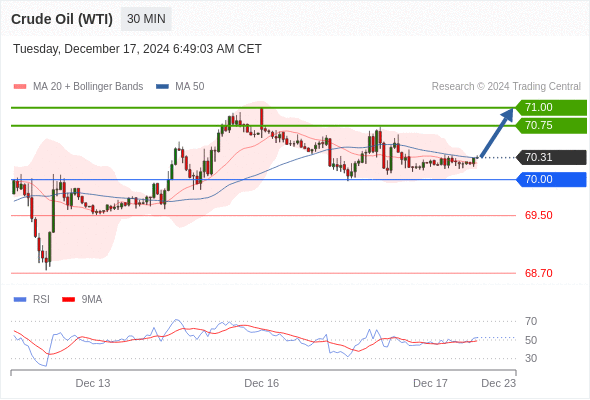Click the RSI 50 axis value
Viewport: 590px width, 400px height.
click(531, 340)
